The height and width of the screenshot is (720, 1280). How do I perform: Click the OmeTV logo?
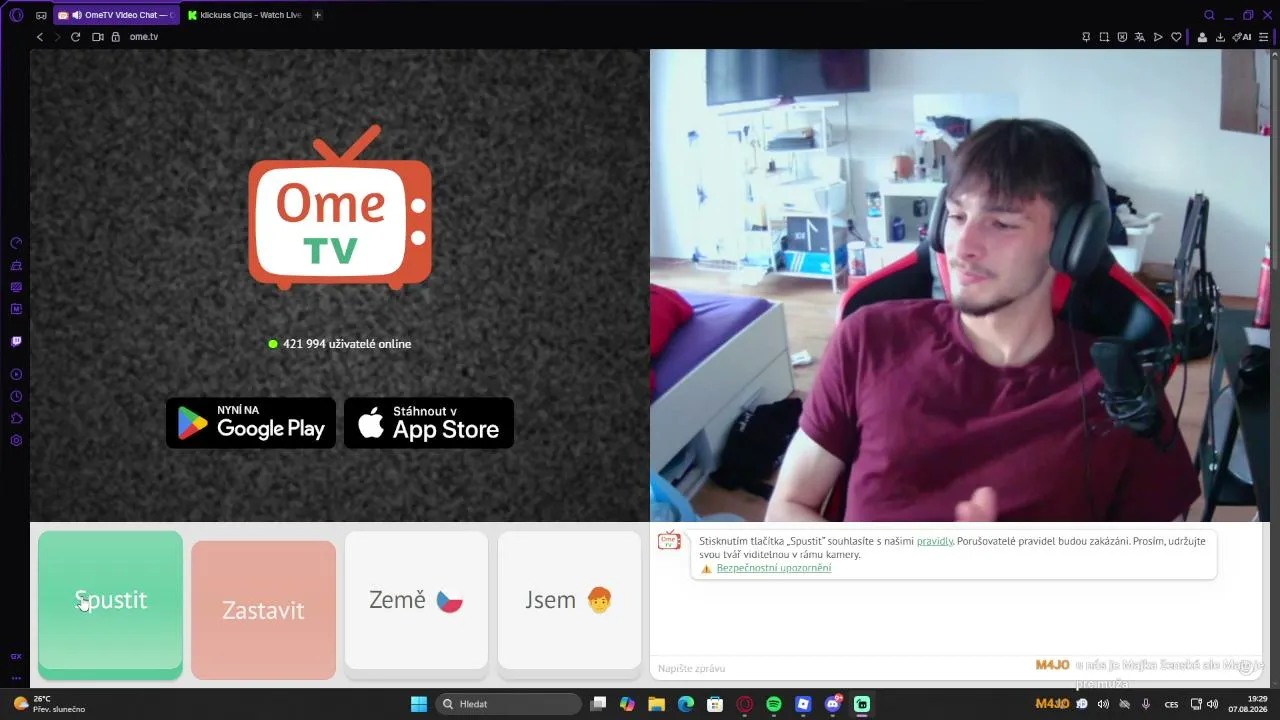(x=340, y=207)
